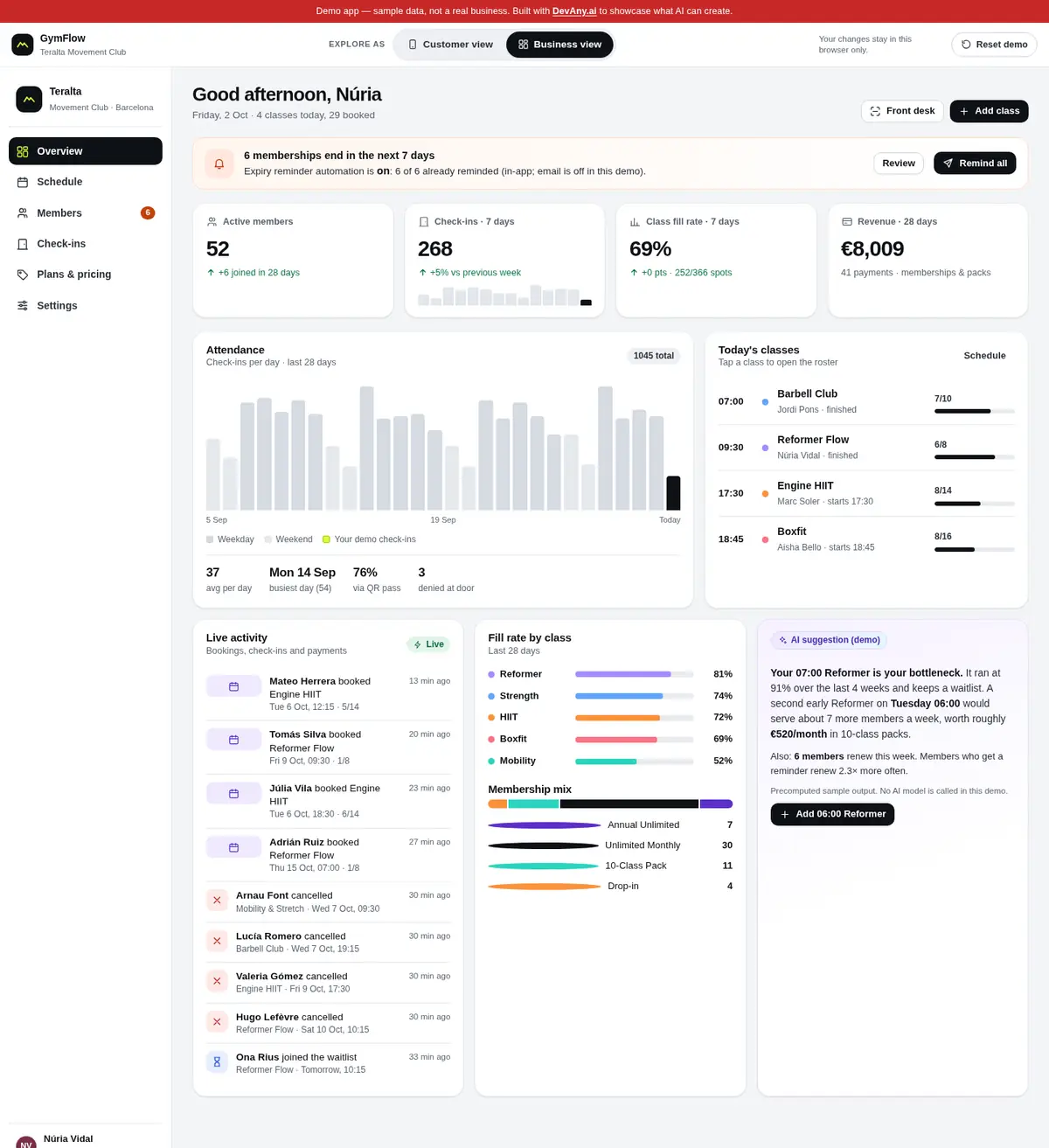Toggle the Live activity indicator
Viewport: 1049px width, 1148px height.
point(428,644)
